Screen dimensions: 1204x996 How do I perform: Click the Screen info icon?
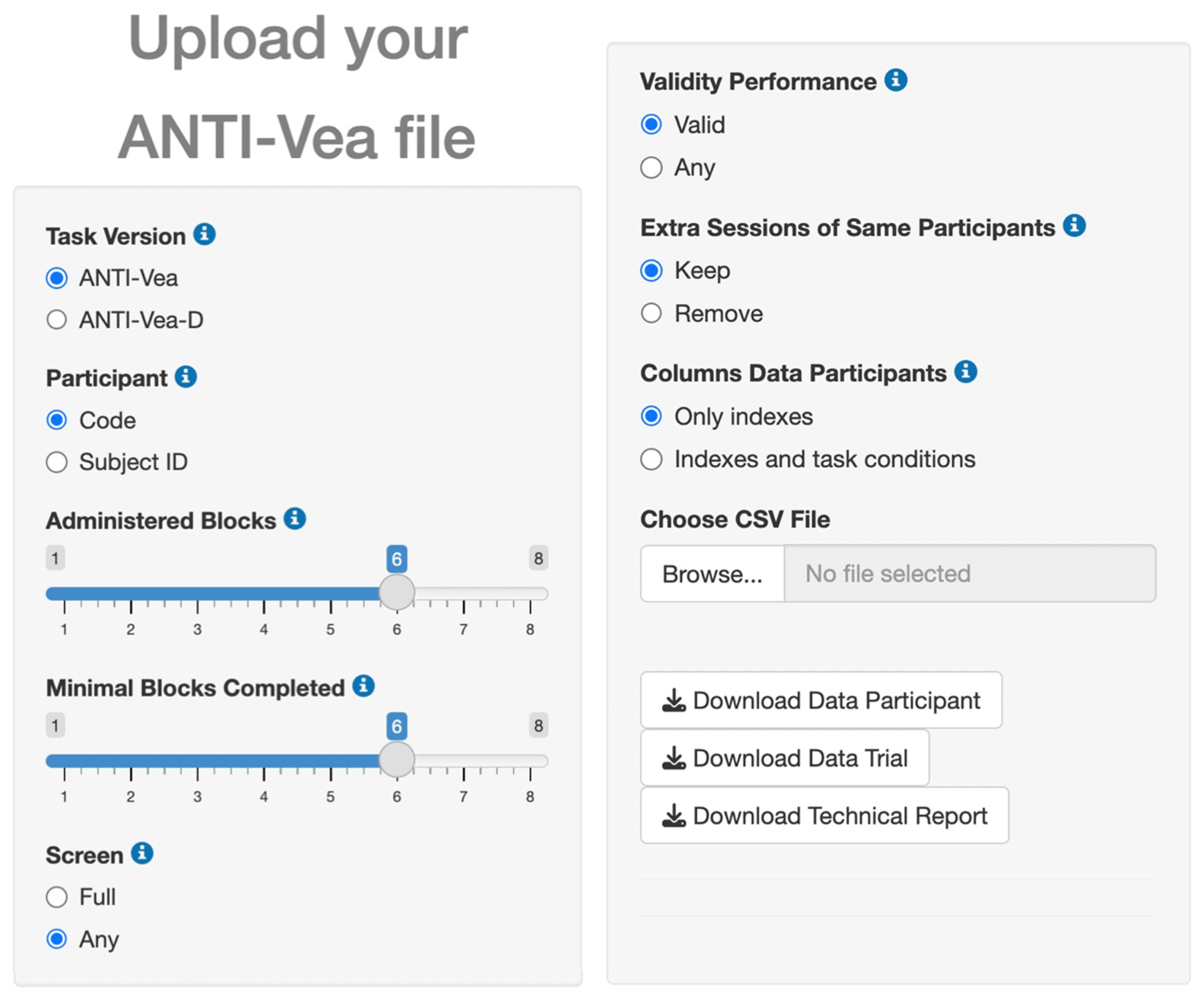(142, 853)
